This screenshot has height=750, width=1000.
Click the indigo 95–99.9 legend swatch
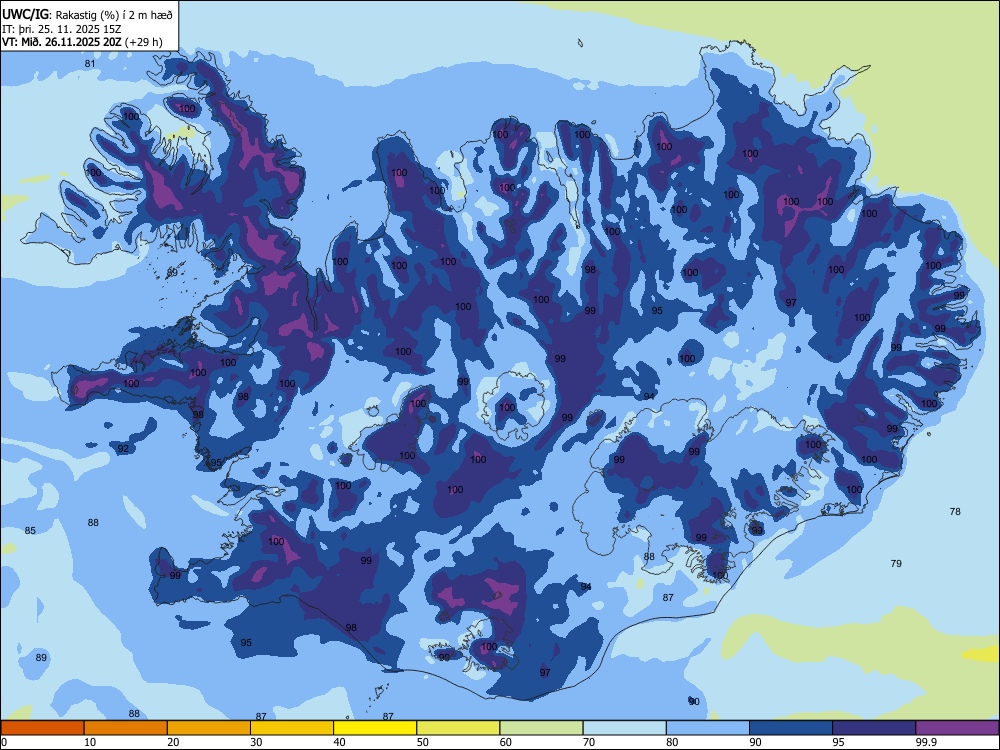874,728
